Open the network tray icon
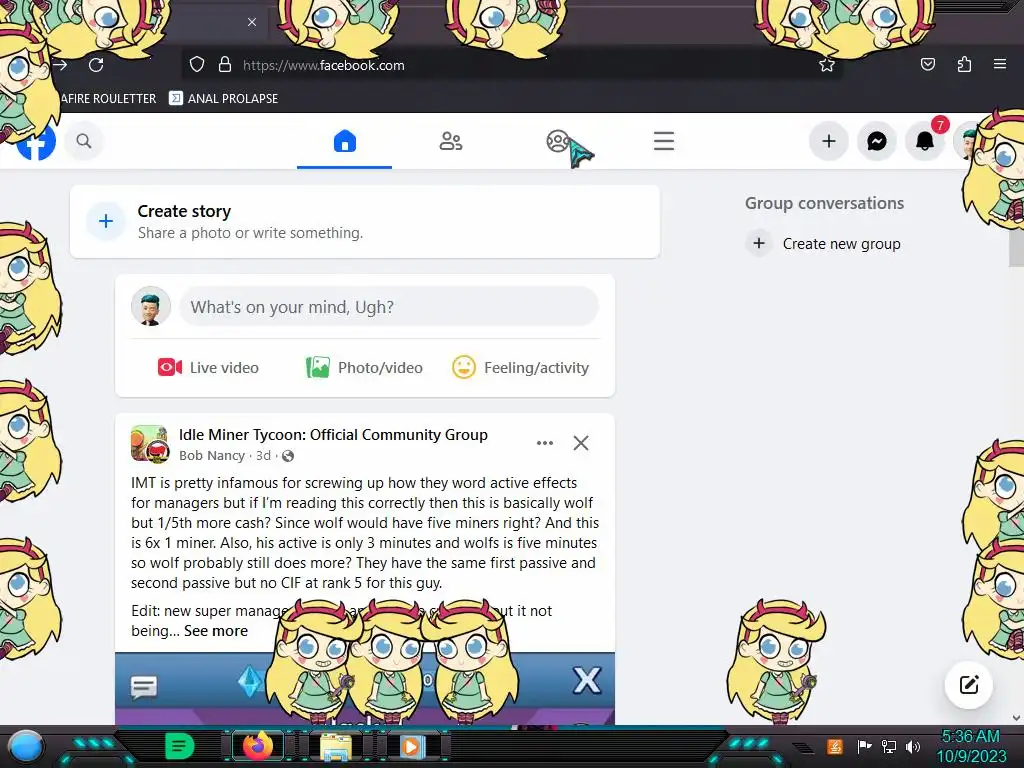1024x768 pixels. (889, 746)
